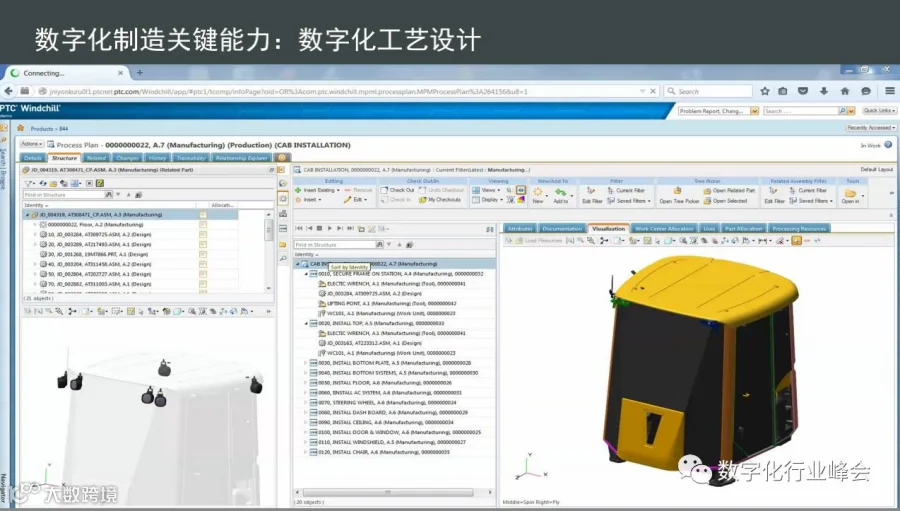Open the Work Center Allocation tab

[x=664, y=229]
